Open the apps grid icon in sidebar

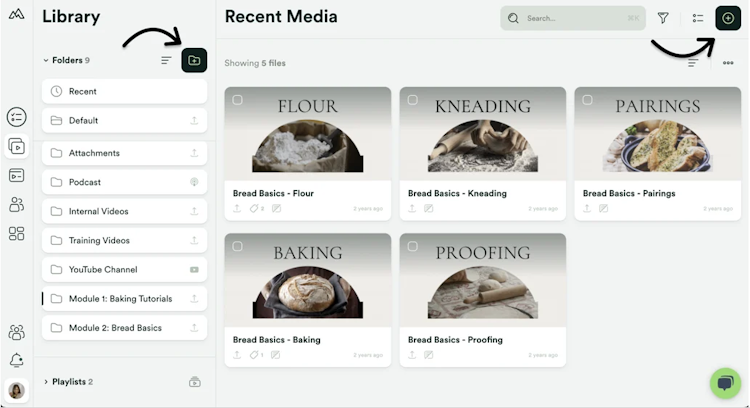(x=16, y=234)
